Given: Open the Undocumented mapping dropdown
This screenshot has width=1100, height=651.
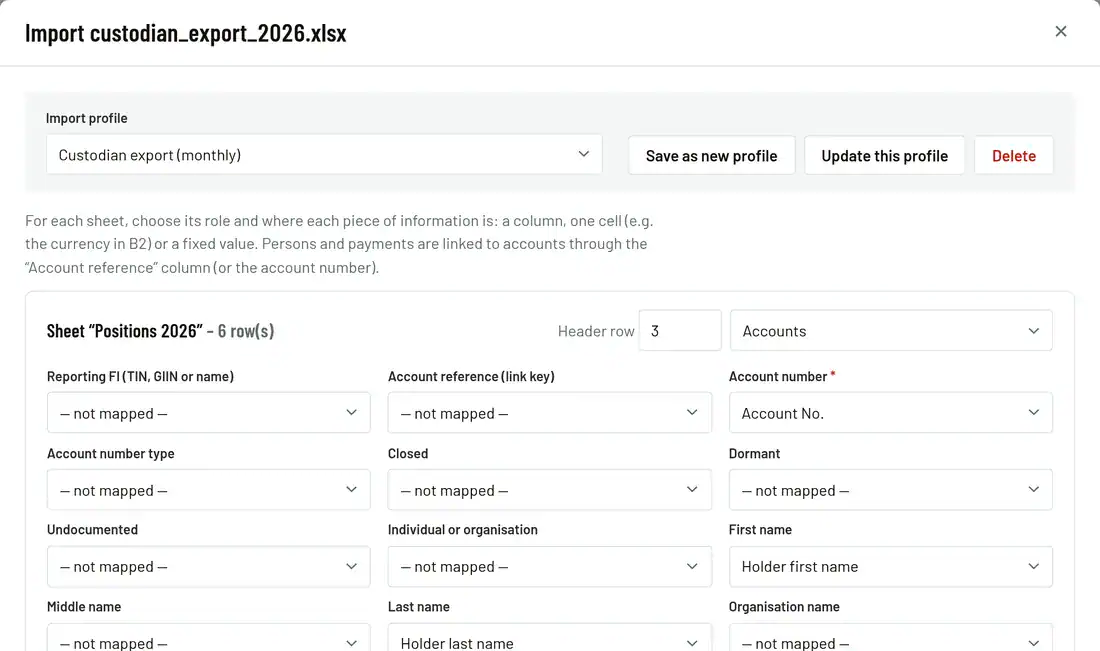Looking at the screenshot, I should (208, 566).
